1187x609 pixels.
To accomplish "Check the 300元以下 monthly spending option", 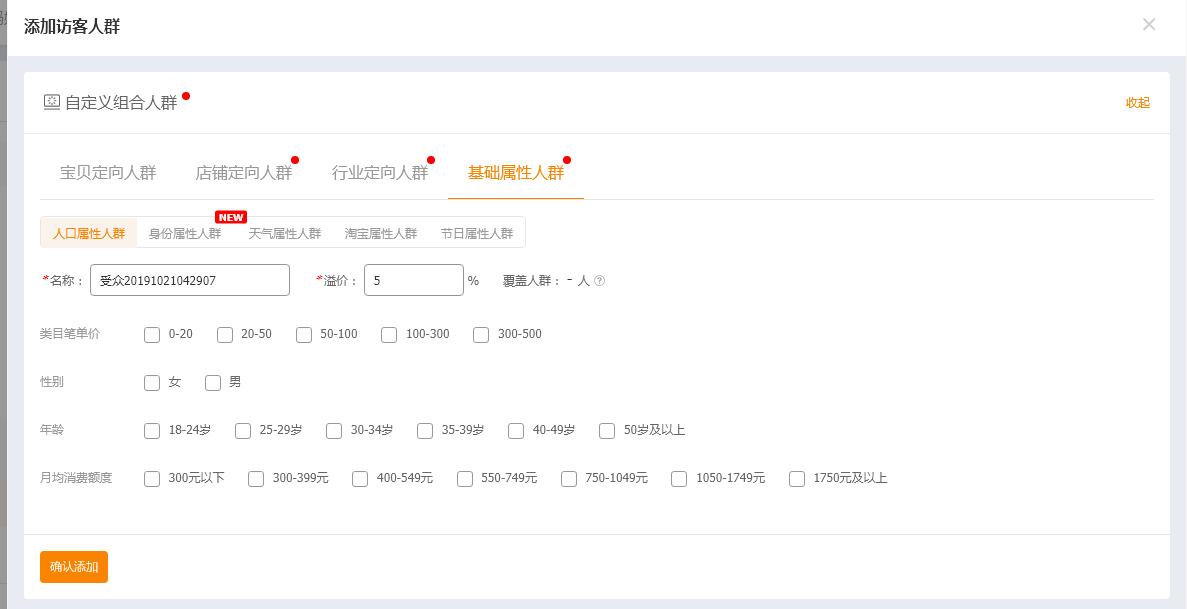I will pos(152,479).
